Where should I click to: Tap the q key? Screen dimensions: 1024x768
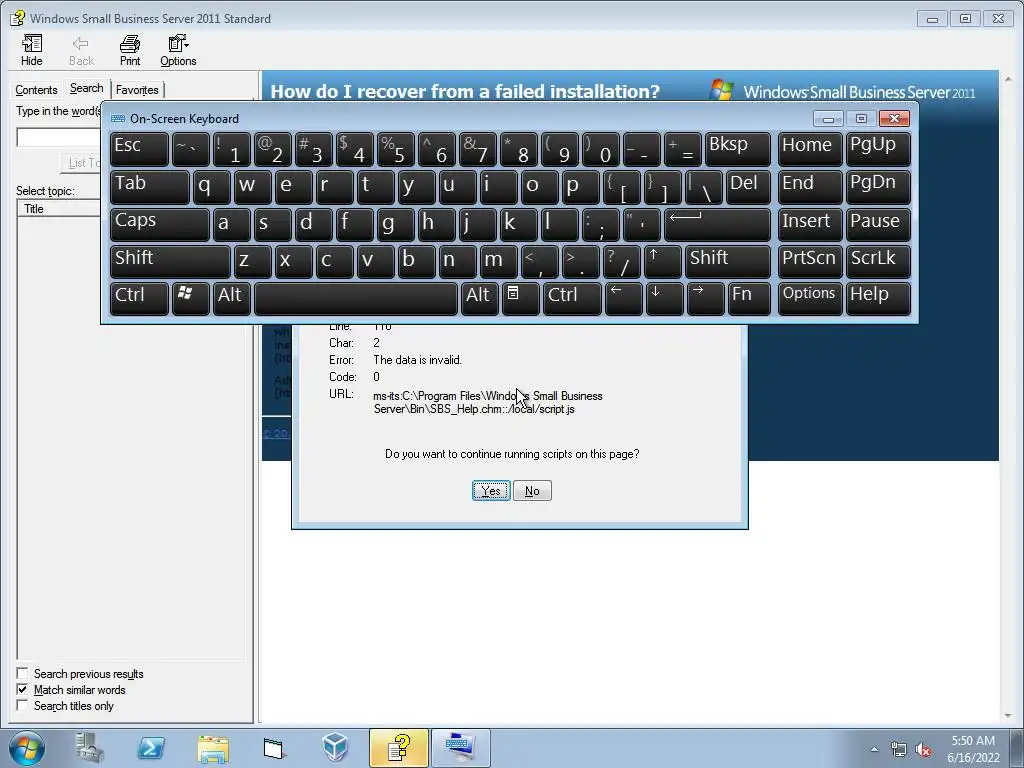[211, 187]
